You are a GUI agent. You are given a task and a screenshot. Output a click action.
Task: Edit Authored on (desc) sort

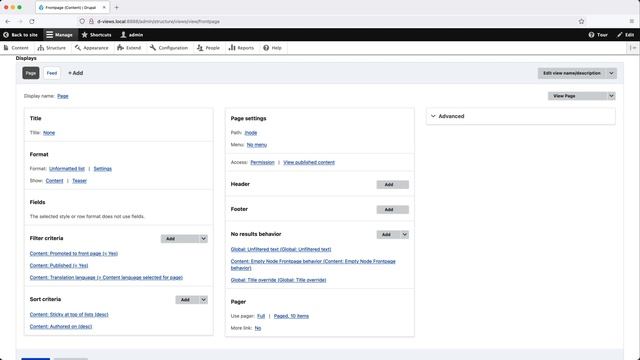[x=61, y=327]
